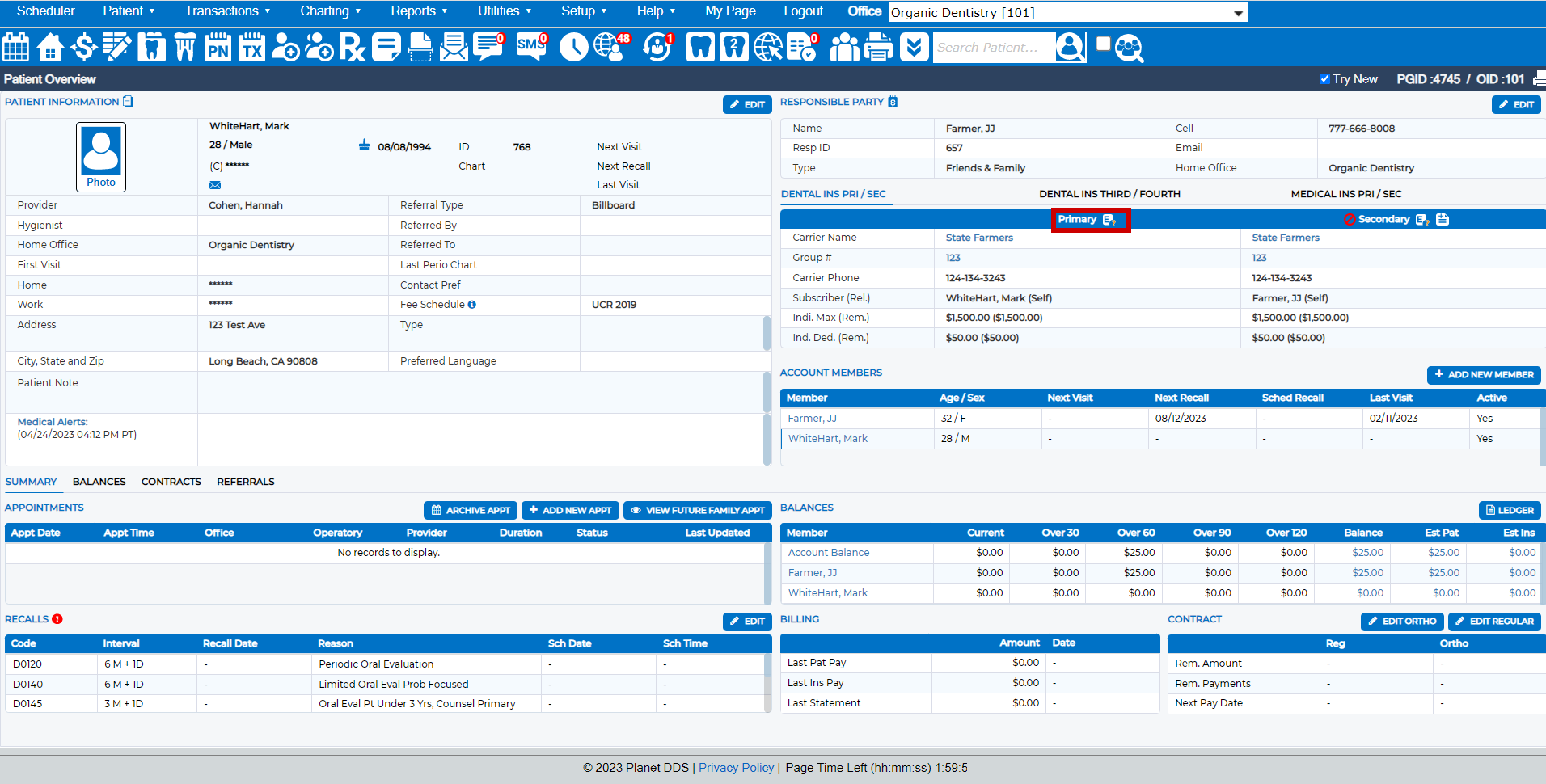Toggle the checkbox beside the family search icon

coord(1103,44)
